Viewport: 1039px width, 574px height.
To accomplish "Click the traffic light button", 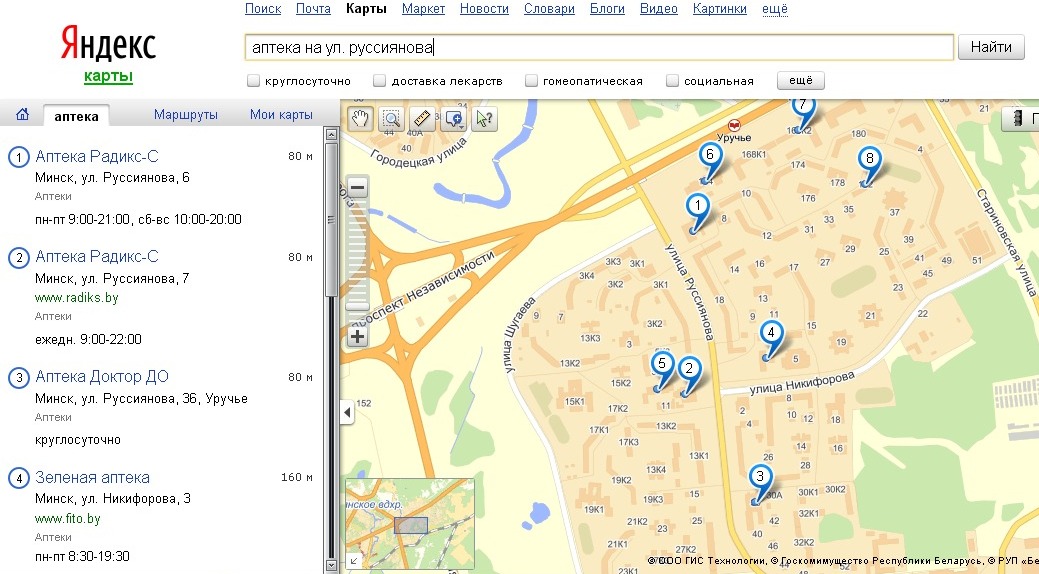I will pyautogui.click(x=1020, y=119).
